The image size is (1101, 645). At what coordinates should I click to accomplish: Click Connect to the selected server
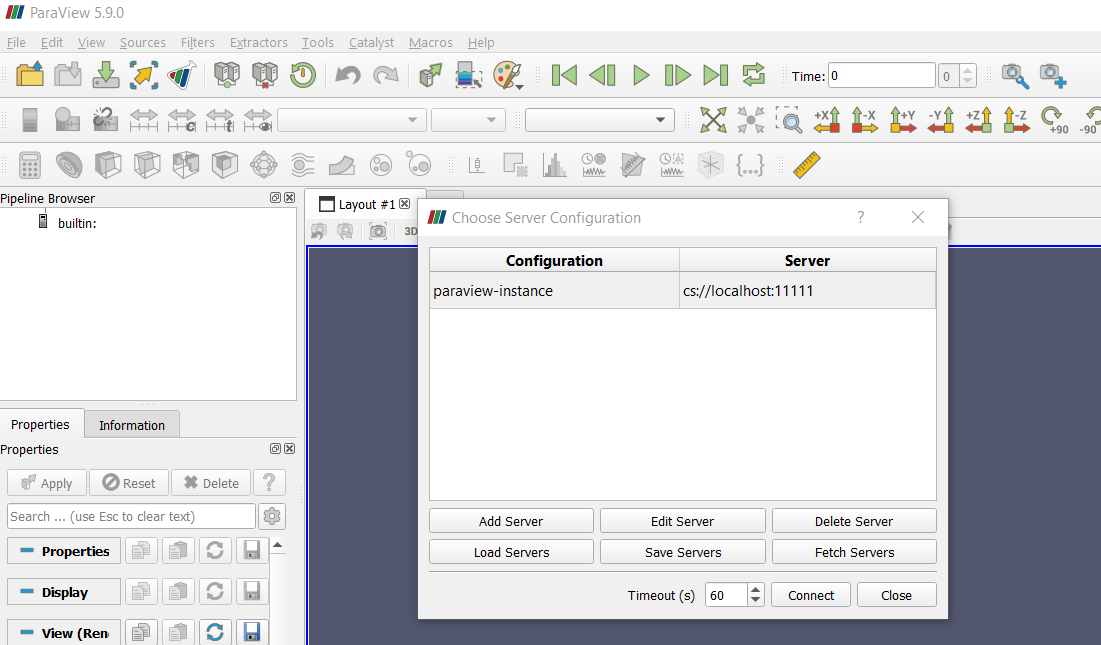click(x=811, y=594)
